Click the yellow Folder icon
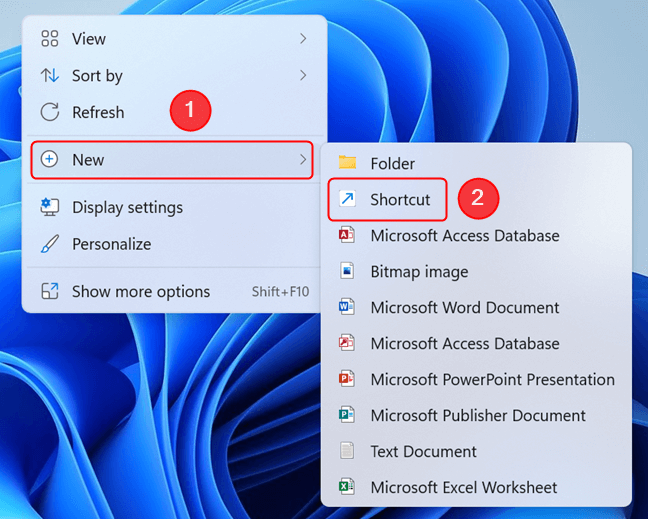Screen dimensions: 648x519 tap(347, 163)
